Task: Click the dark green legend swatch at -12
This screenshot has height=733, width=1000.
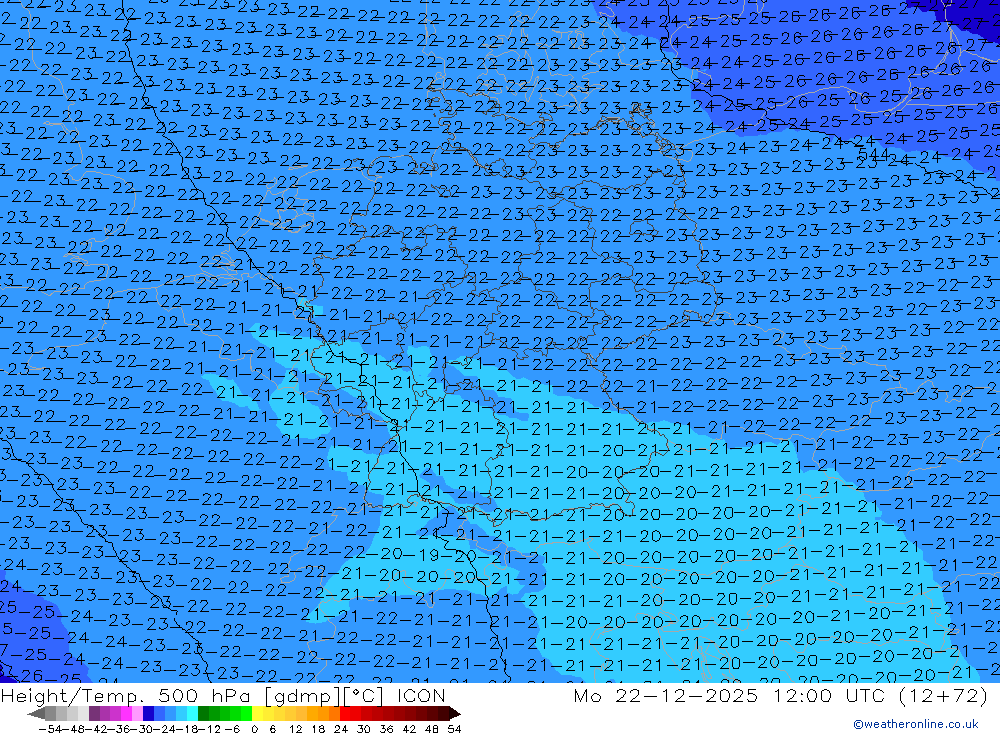Action: coord(203,713)
